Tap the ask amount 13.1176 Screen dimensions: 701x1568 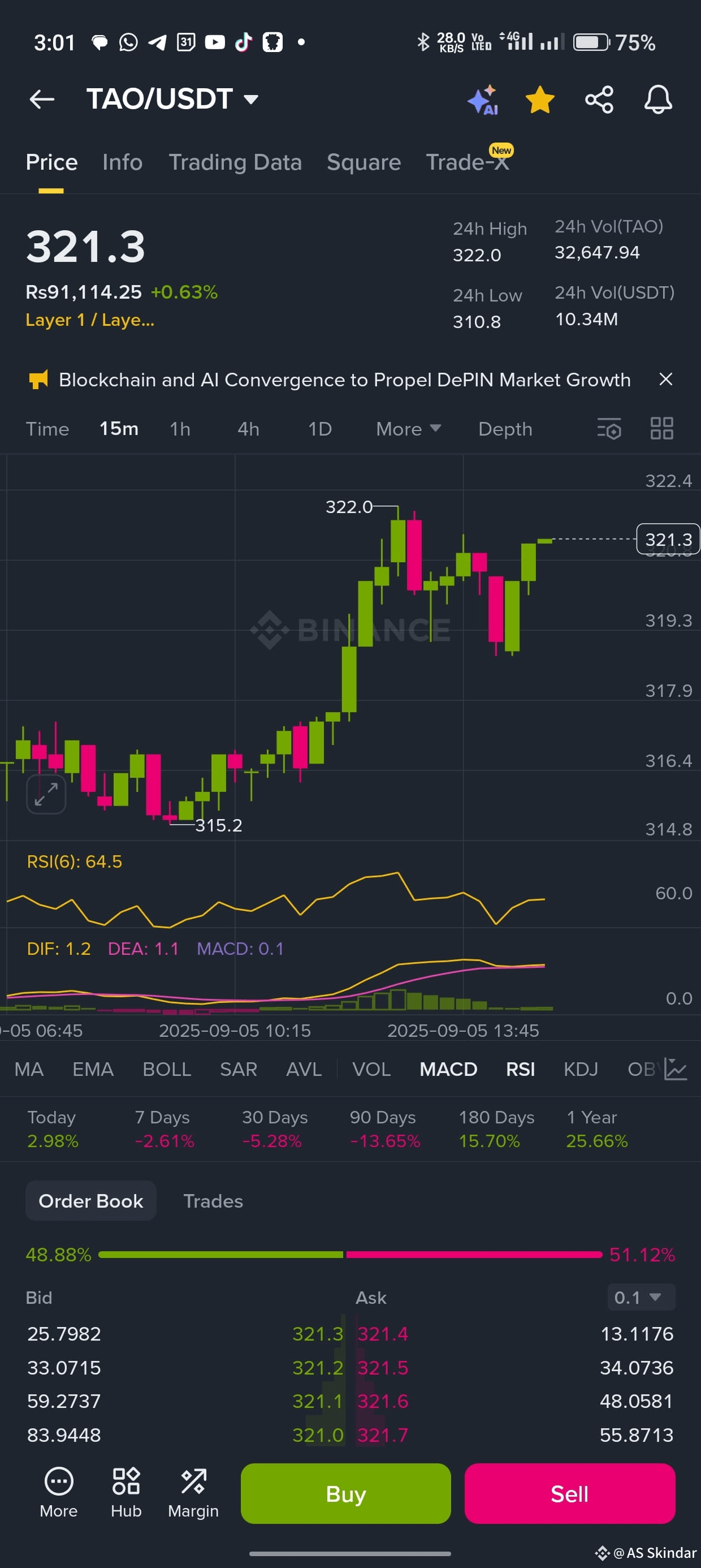[x=637, y=1334]
